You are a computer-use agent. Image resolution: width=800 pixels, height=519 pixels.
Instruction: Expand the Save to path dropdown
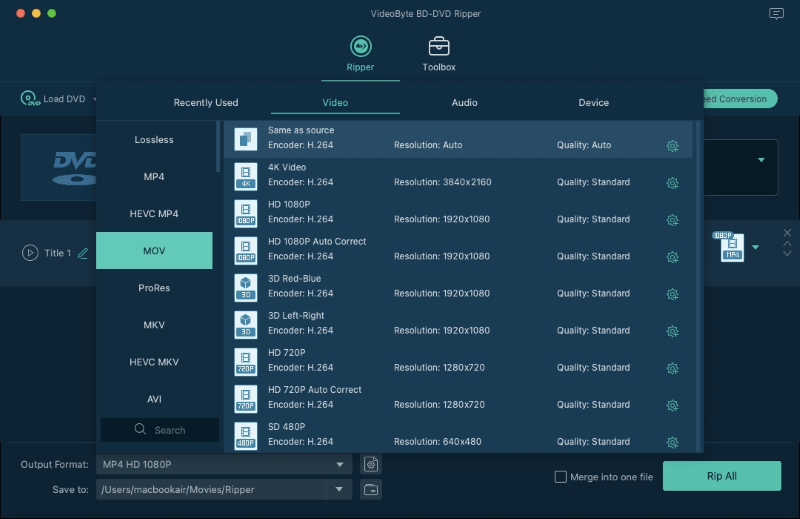click(339, 489)
